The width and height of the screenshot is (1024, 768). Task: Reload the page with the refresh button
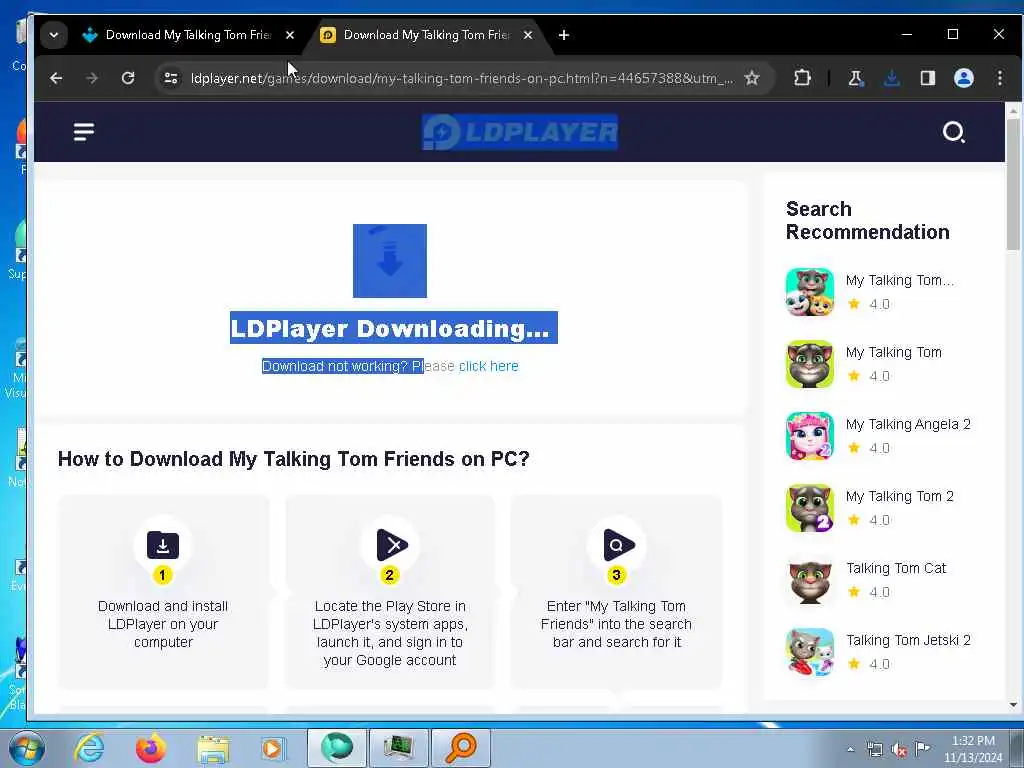pos(128,78)
